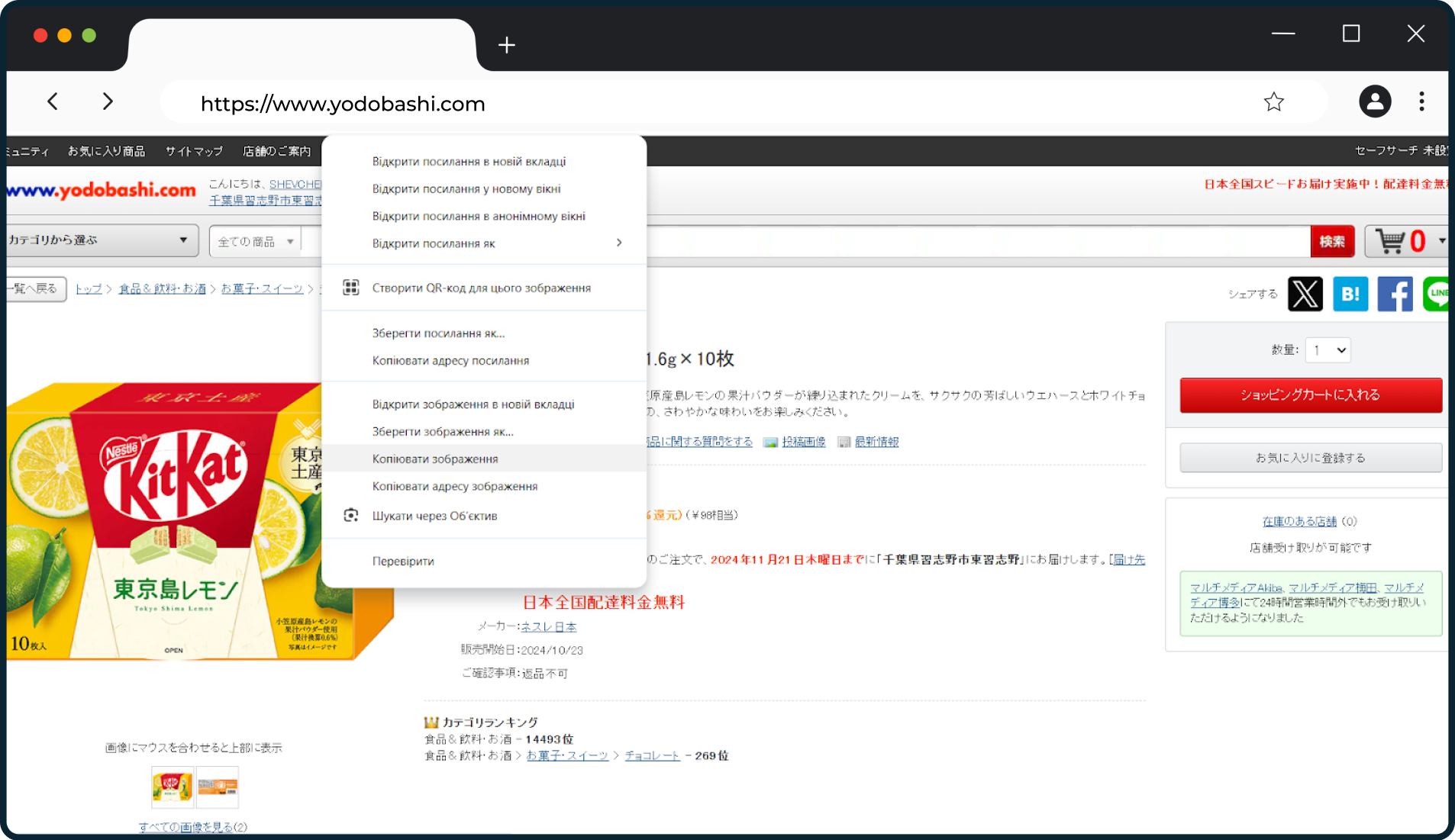This screenshot has height=840, width=1455.
Task: Click the 一覧へ戻る back-to-list button
Action: coord(37,288)
